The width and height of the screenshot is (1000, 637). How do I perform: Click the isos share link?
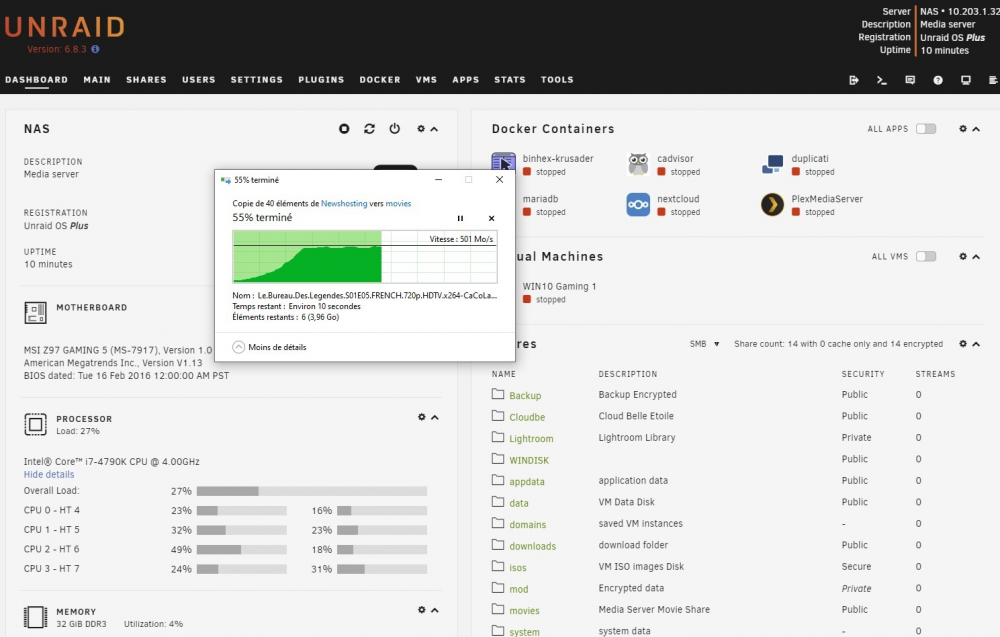pos(518,567)
